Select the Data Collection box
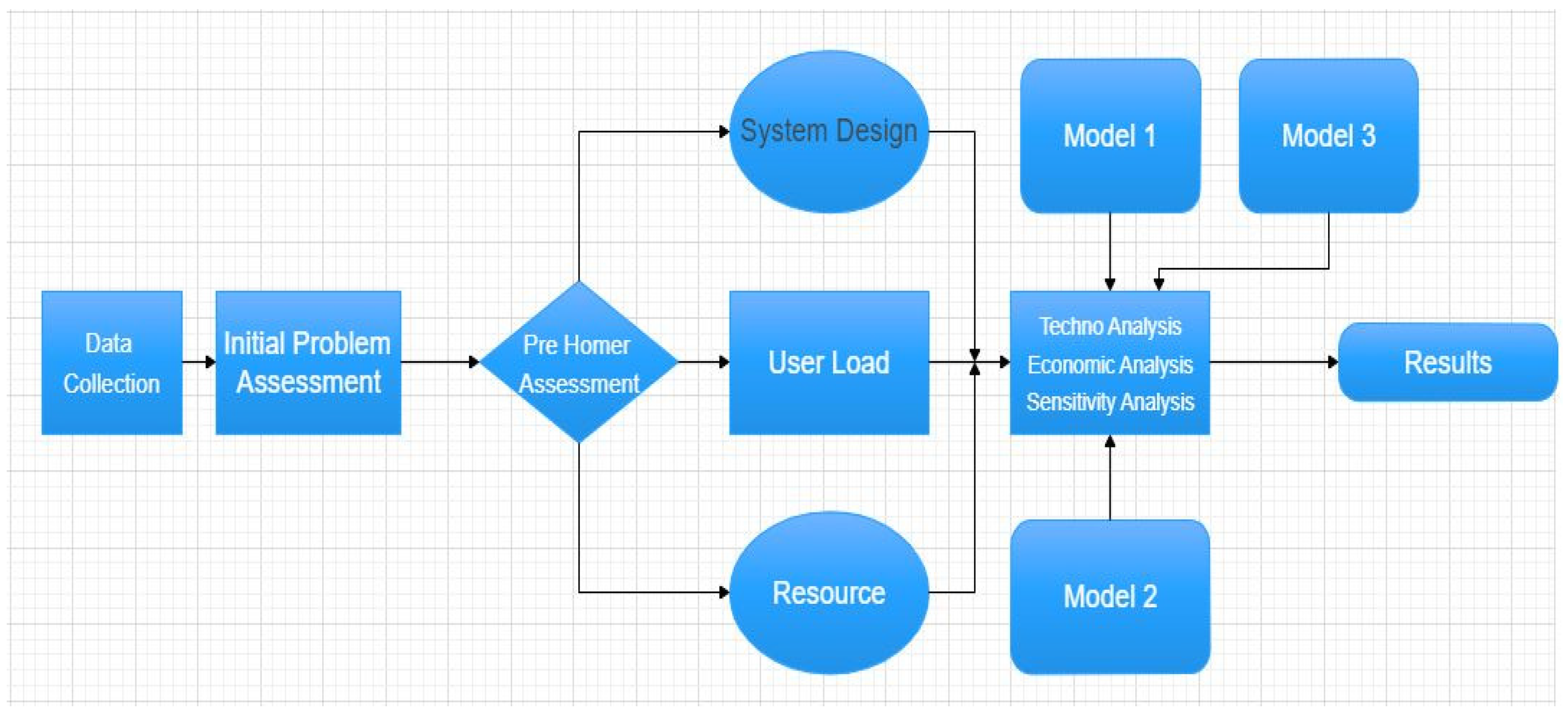Viewport: 1568px width, 723px height. pyautogui.click(x=112, y=362)
